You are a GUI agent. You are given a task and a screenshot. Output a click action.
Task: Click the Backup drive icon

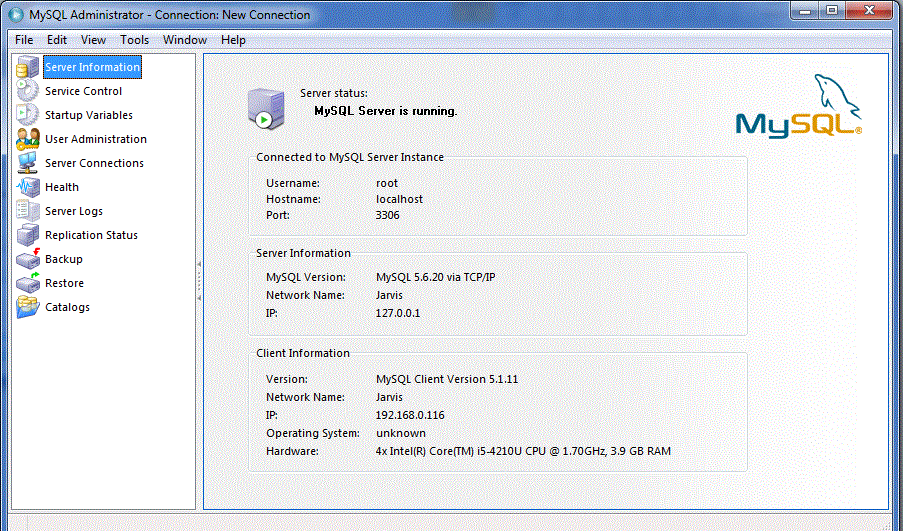click(27, 259)
